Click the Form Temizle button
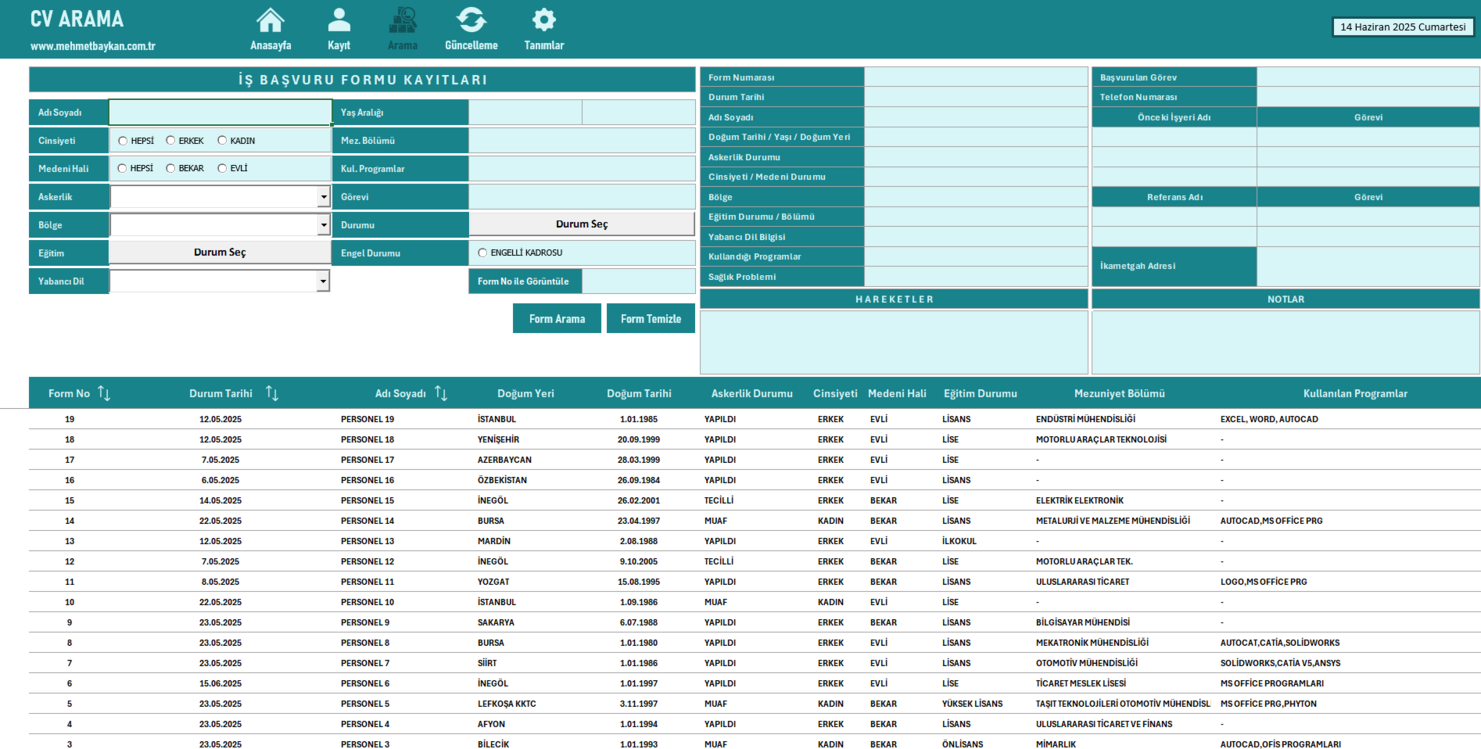Screen dimensions: 1481x749 [651, 319]
